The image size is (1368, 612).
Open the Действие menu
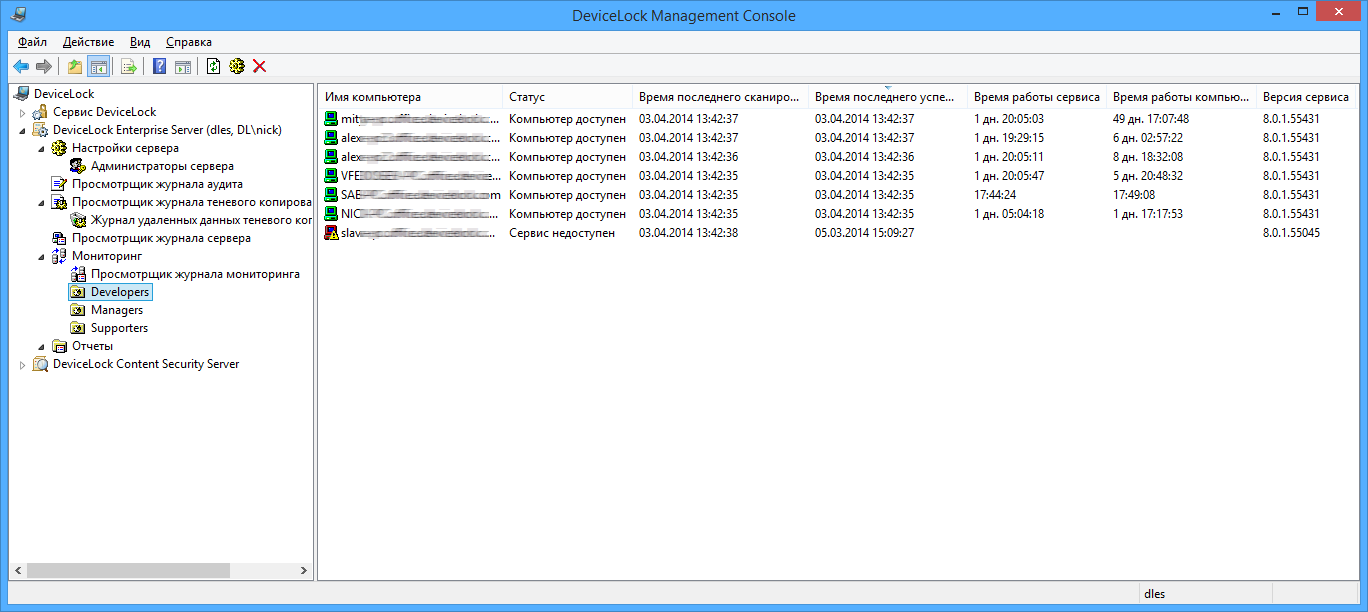click(88, 42)
